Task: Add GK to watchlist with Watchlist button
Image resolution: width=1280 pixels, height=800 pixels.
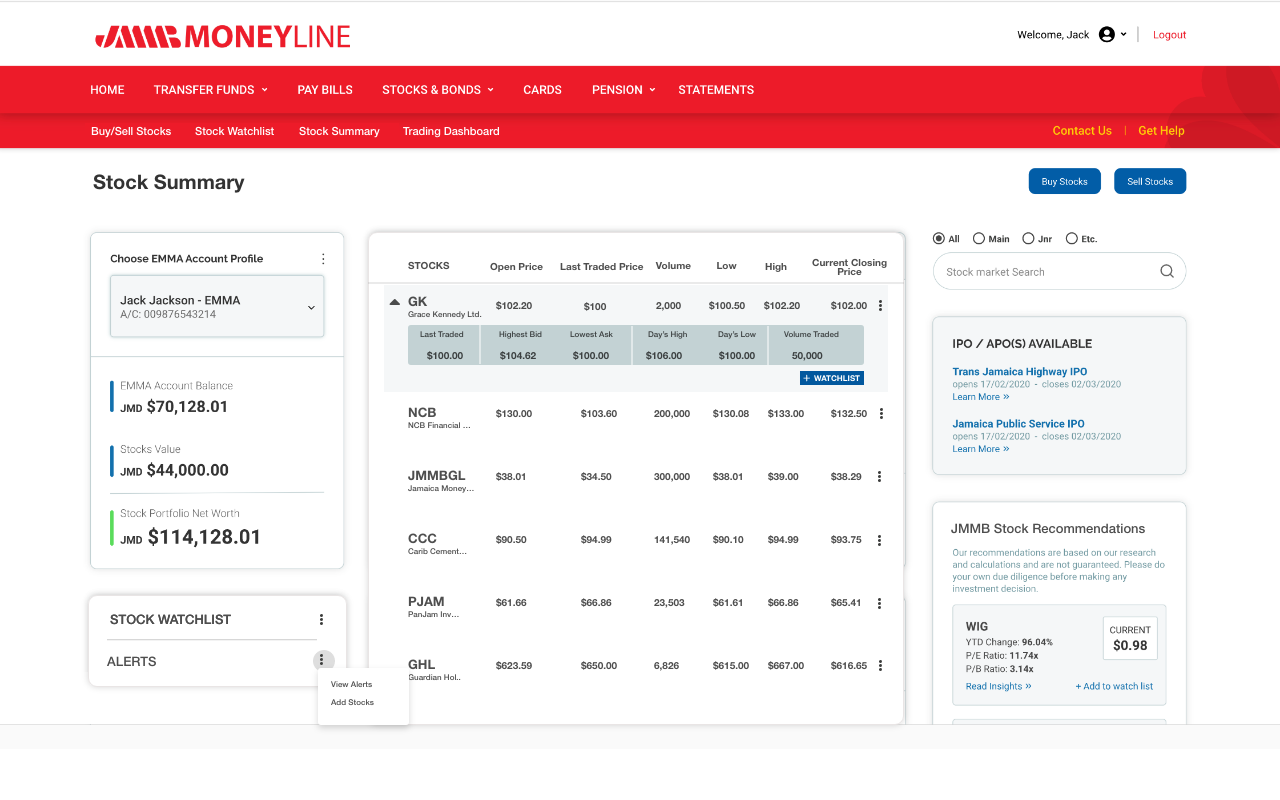Action: 831,378
